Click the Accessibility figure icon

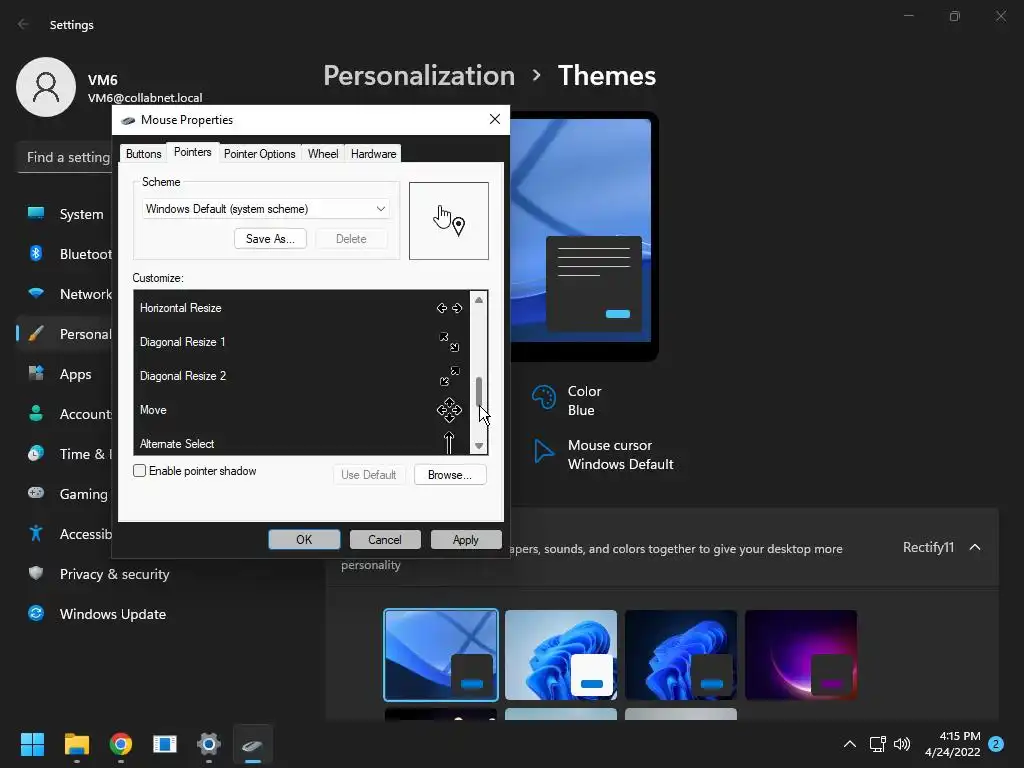[x=36, y=534]
